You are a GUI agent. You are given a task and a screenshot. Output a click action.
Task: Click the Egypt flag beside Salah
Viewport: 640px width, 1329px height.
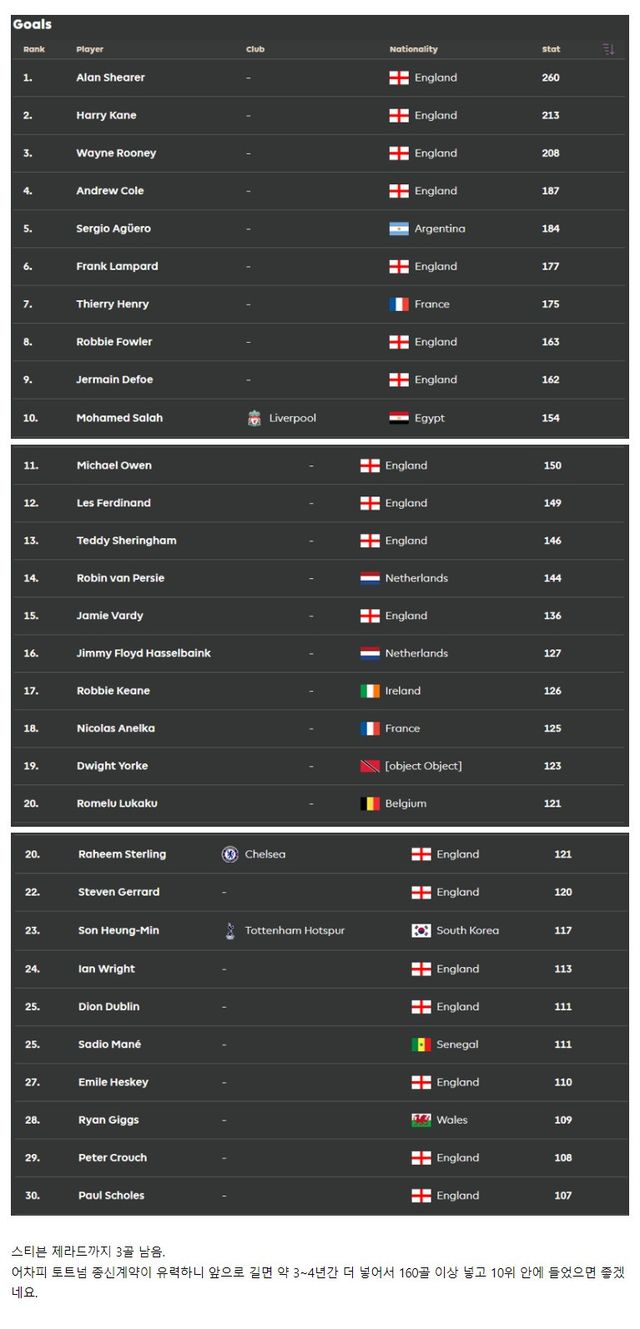(x=399, y=418)
